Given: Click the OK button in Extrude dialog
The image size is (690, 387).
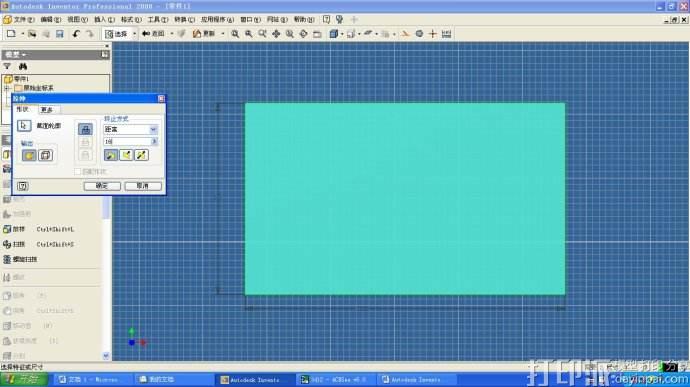Looking at the screenshot, I should point(102,186).
